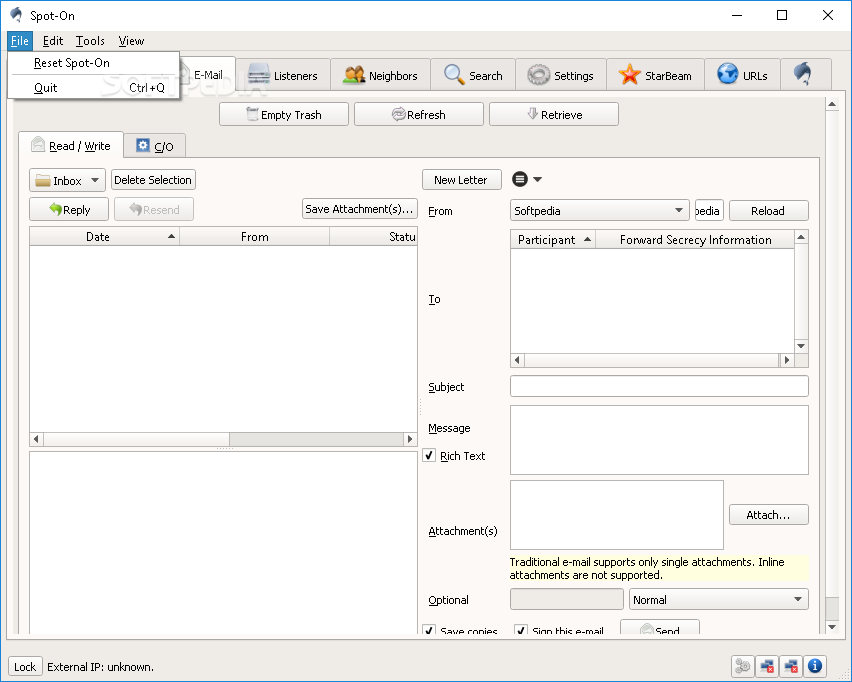Screen dimensions: 852x682
Task: Click the Attachment(s) list box
Action: click(x=617, y=515)
